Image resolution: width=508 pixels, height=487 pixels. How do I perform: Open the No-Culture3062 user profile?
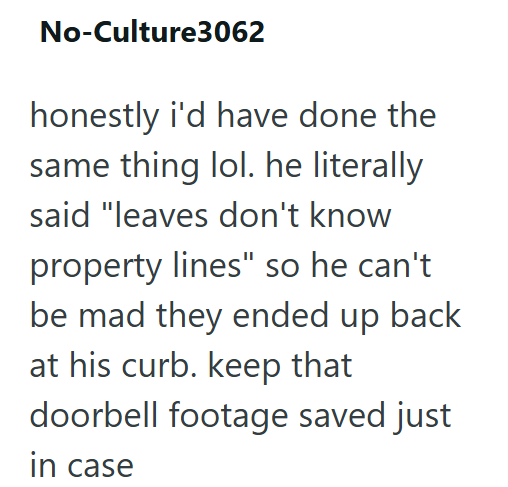[x=152, y=32]
